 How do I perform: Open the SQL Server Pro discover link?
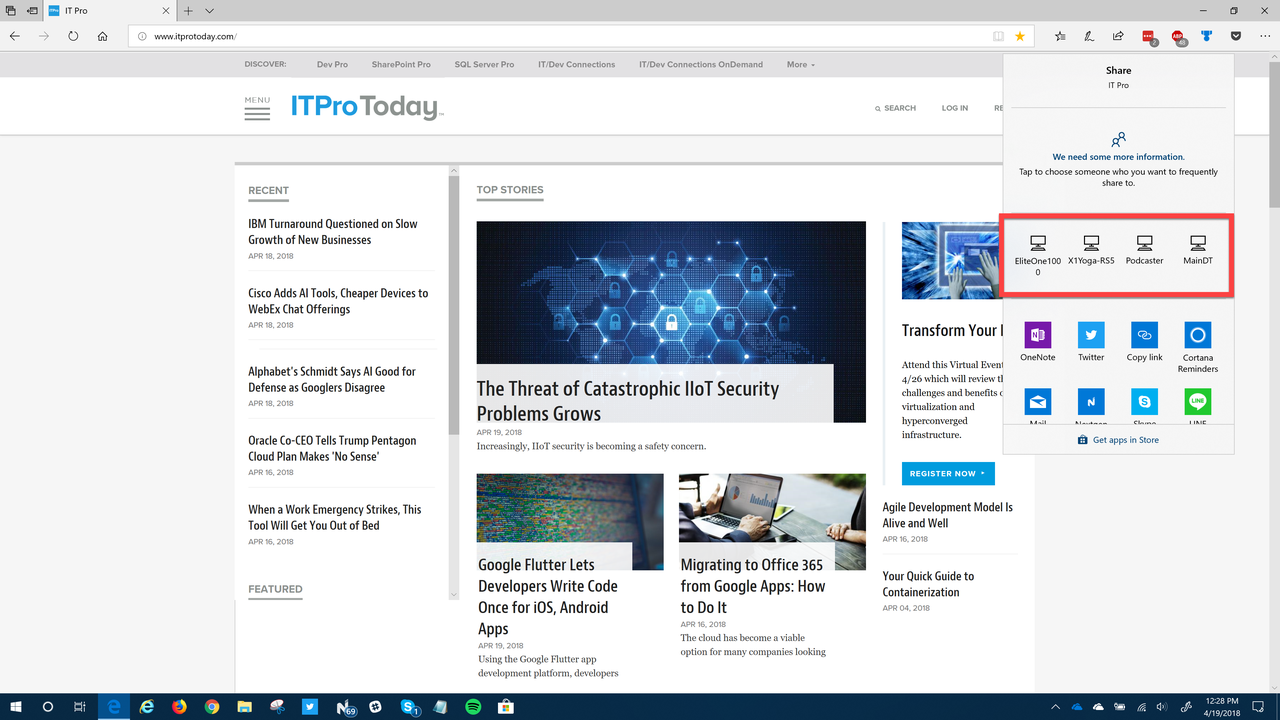484,64
